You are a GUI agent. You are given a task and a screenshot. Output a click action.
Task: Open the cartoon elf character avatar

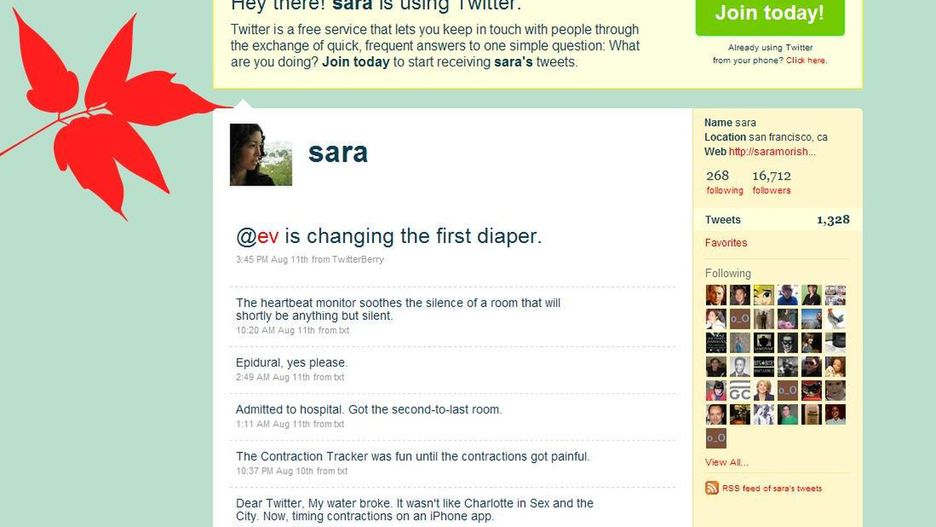coord(763,295)
